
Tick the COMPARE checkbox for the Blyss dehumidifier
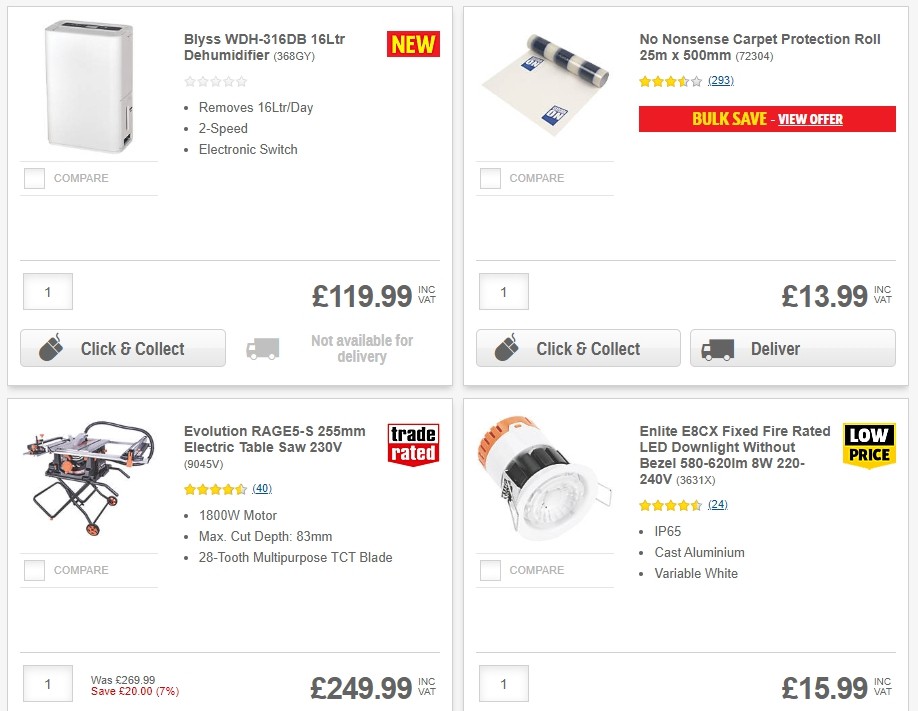[x=34, y=178]
